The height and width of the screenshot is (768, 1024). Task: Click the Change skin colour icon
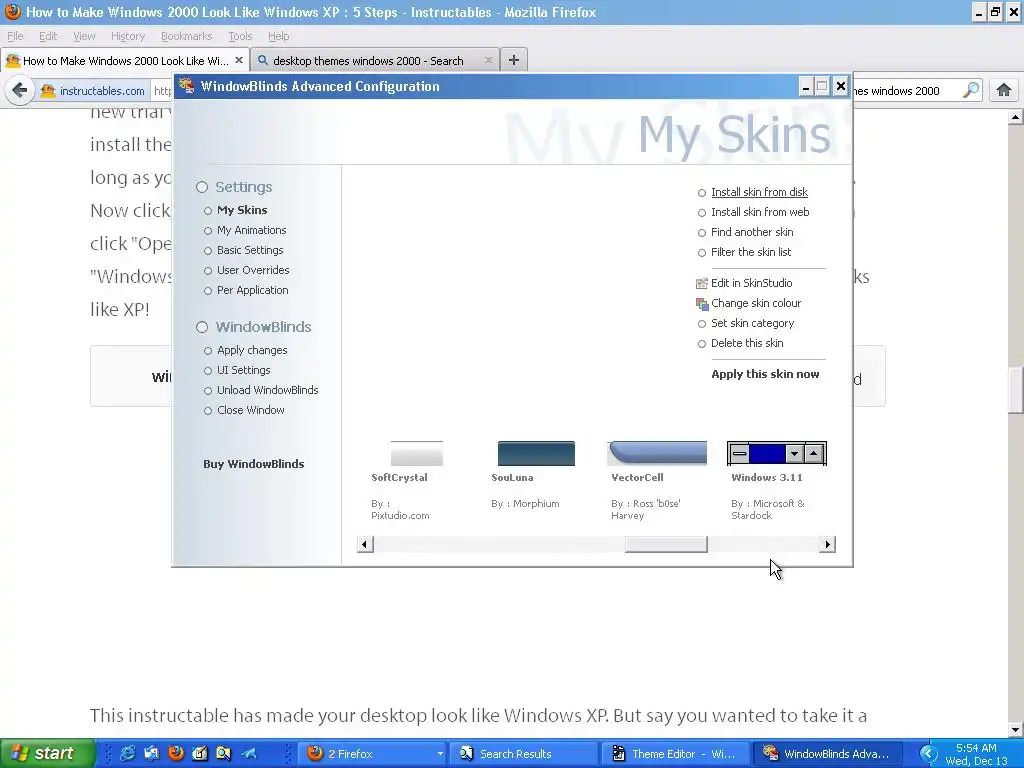coord(702,304)
